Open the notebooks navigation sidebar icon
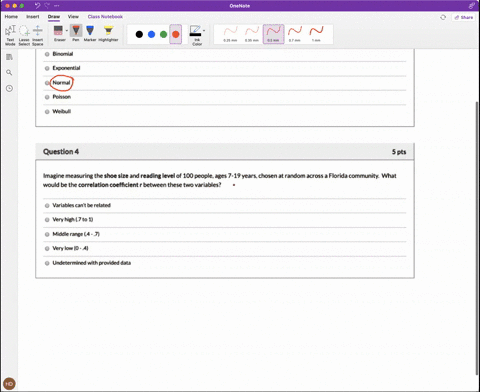The height and width of the screenshot is (392, 480). point(9,57)
